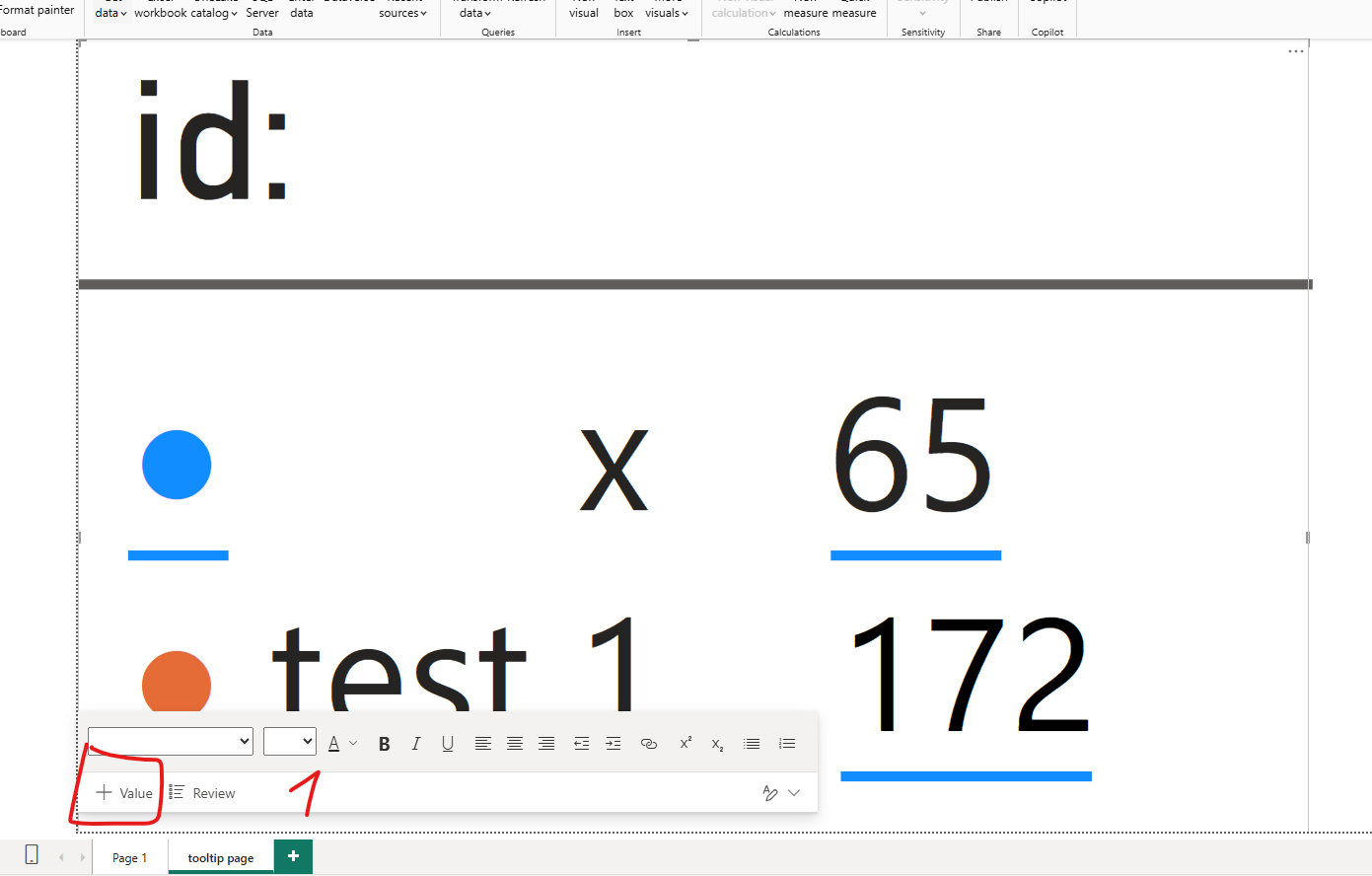Click the text style pen icon
This screenshot has height=876, width=1372.
tap(770, 793)
